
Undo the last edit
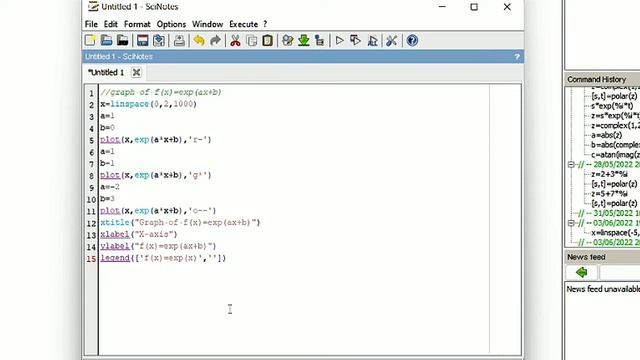click(x=199, y=40)
